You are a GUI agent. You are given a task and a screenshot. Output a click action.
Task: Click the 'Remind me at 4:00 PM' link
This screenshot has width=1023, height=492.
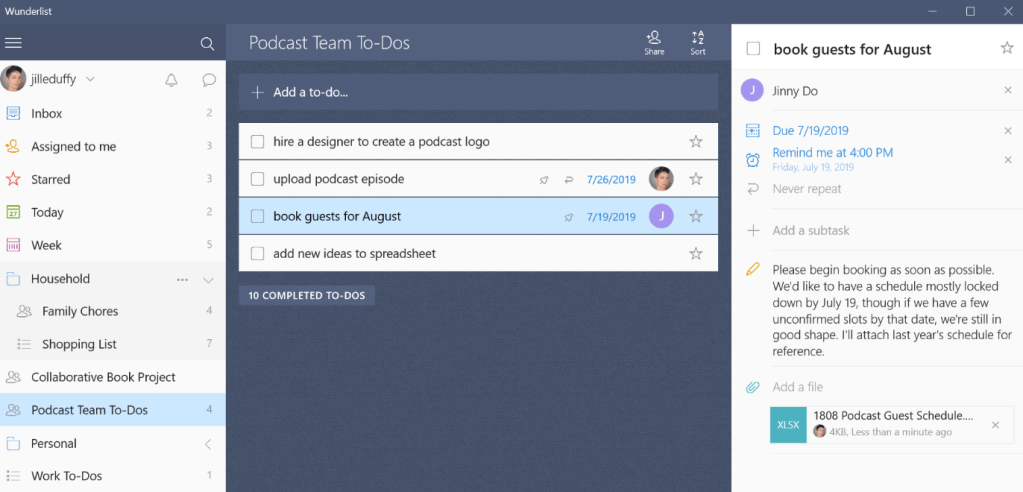coord(832,153)
